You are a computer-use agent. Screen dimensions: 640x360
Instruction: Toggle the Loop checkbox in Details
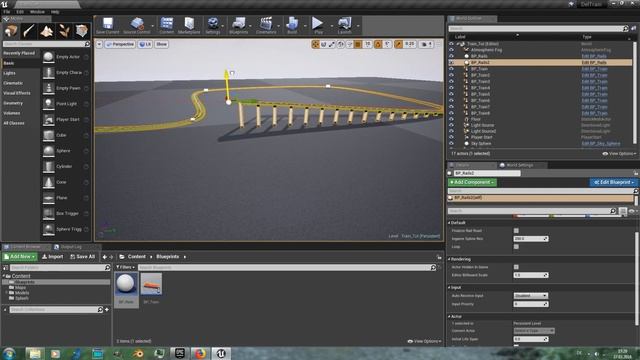516,247
